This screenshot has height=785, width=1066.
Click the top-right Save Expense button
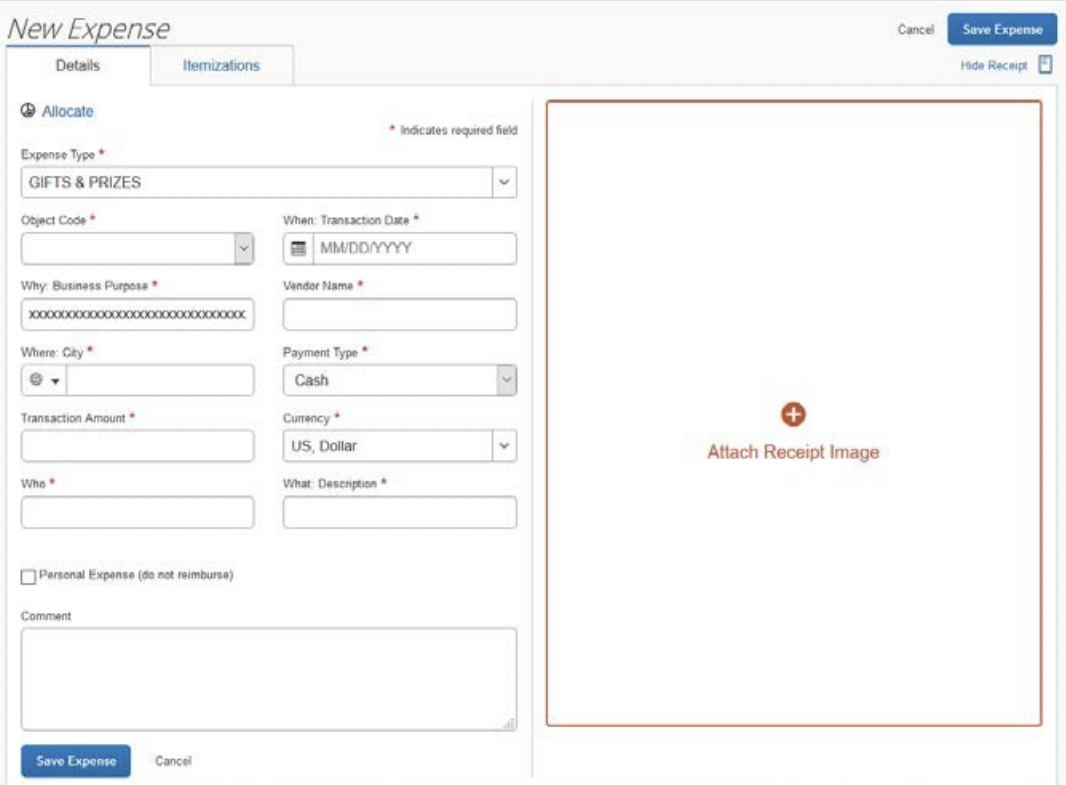point(1001,30)
